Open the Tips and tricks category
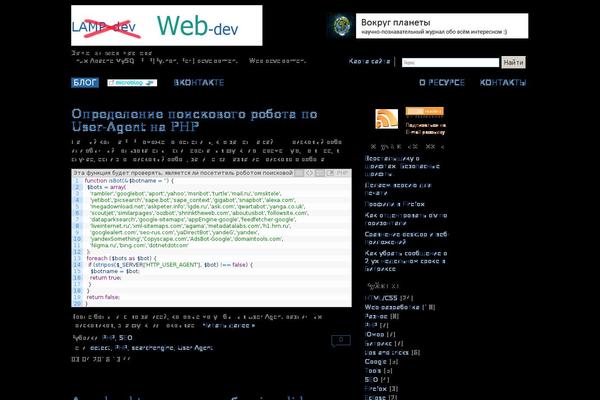The width and height of the screenshot is (600, 400). (x=386, y=353)
